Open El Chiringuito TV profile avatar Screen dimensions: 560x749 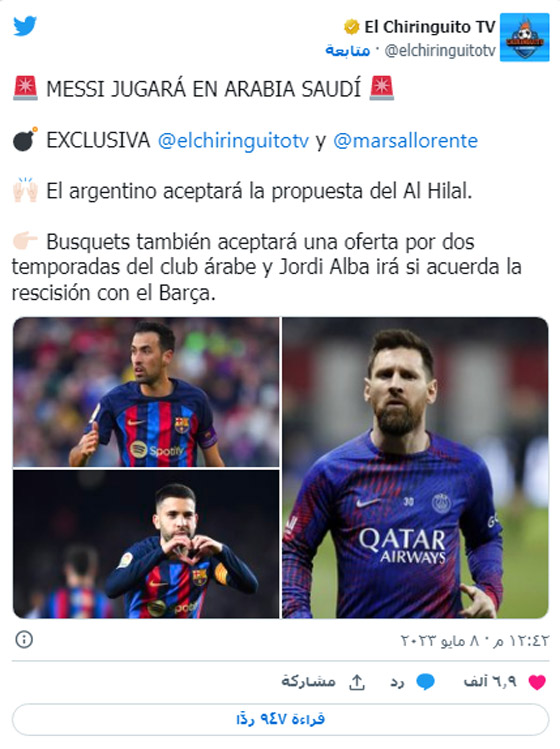[x=524, y=37]
